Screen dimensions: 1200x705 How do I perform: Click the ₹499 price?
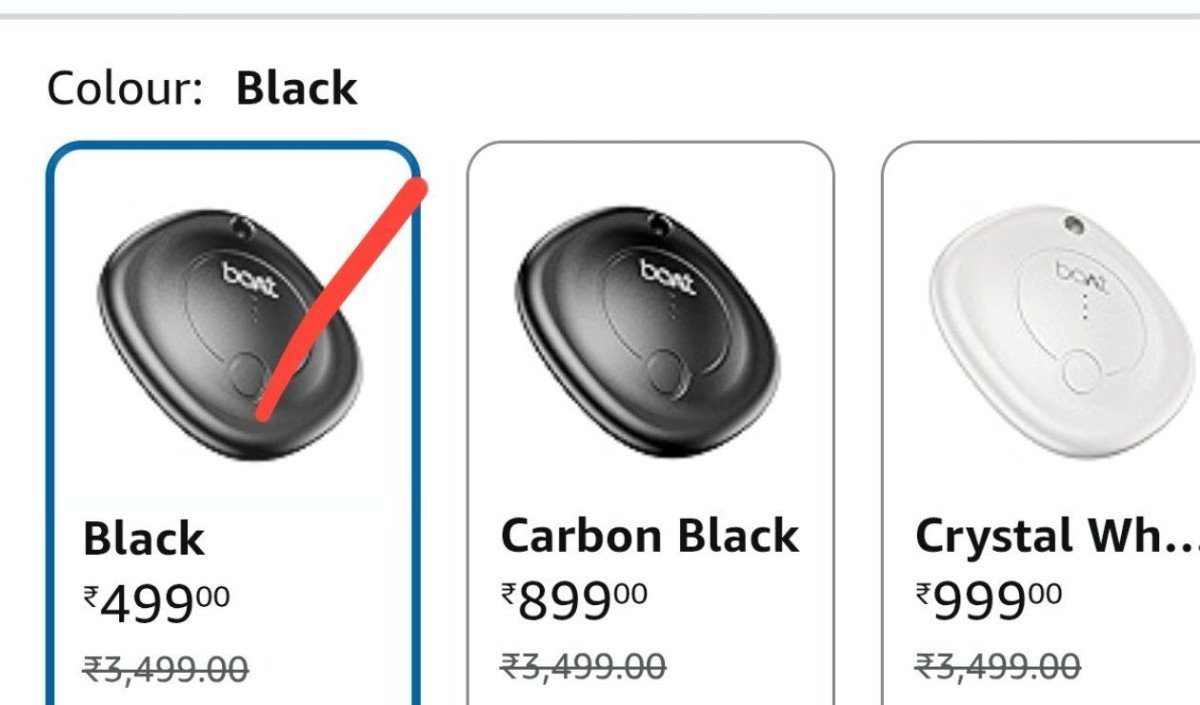point(157,602)
